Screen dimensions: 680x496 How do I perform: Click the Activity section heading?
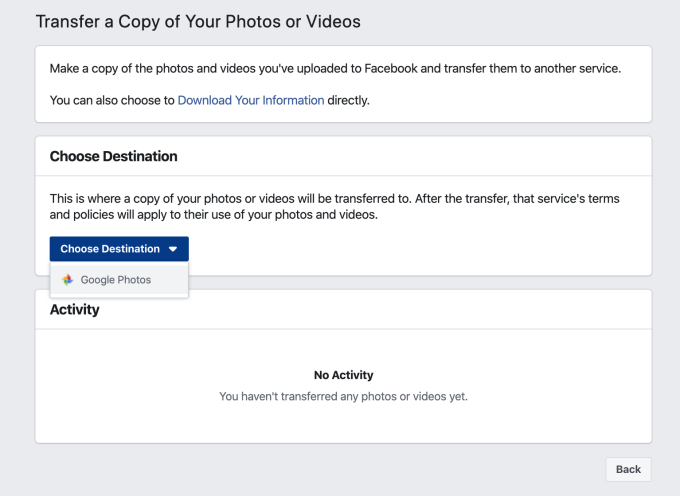point(74,310)
